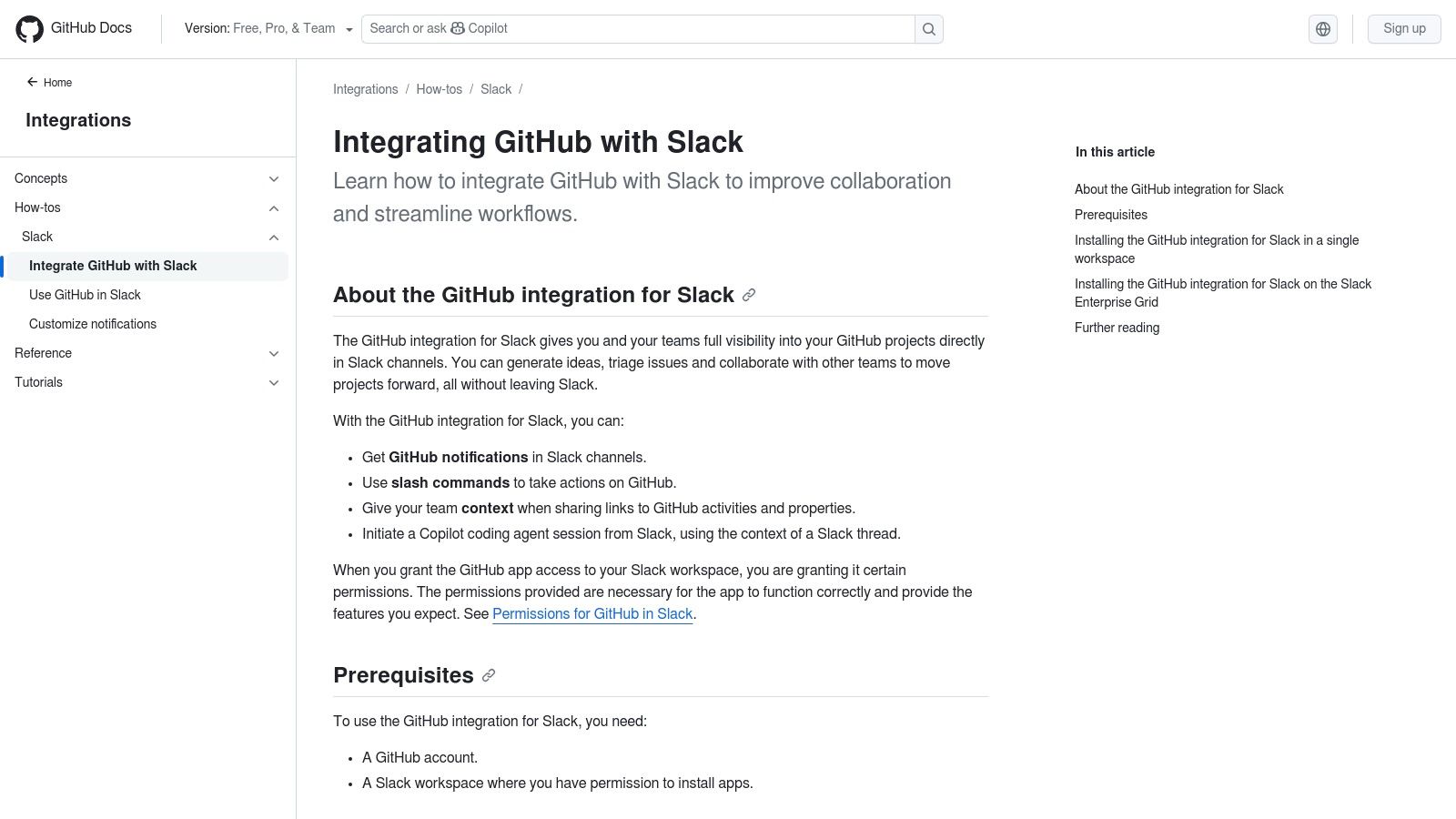Click the Sign up button

[1404, 28]
